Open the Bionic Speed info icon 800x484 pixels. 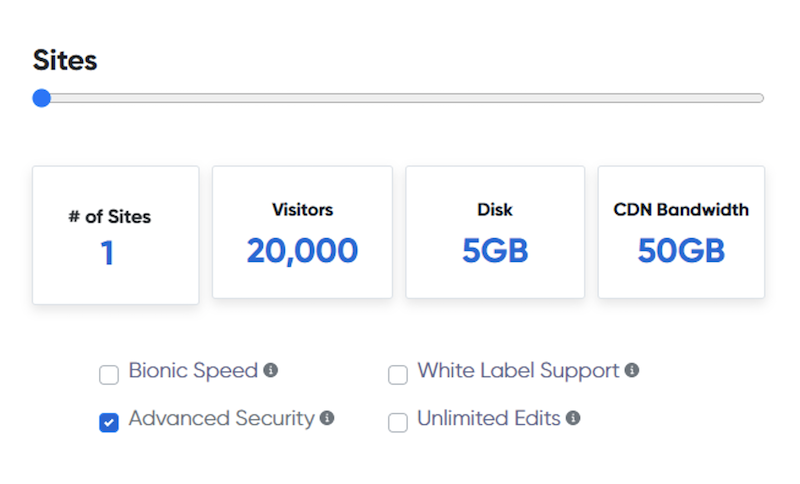[270, 370]
